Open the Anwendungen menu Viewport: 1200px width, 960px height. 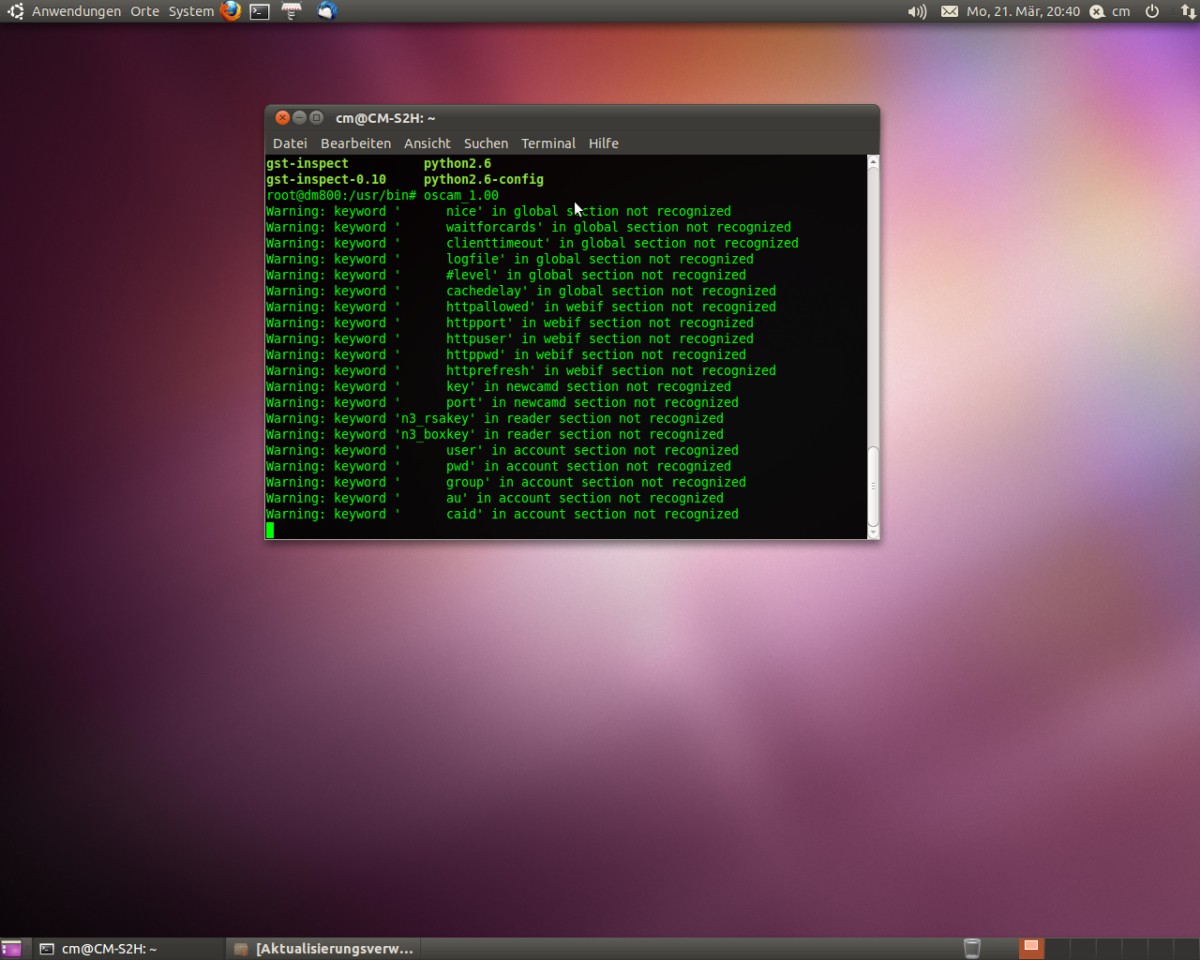tap(76, 11)
